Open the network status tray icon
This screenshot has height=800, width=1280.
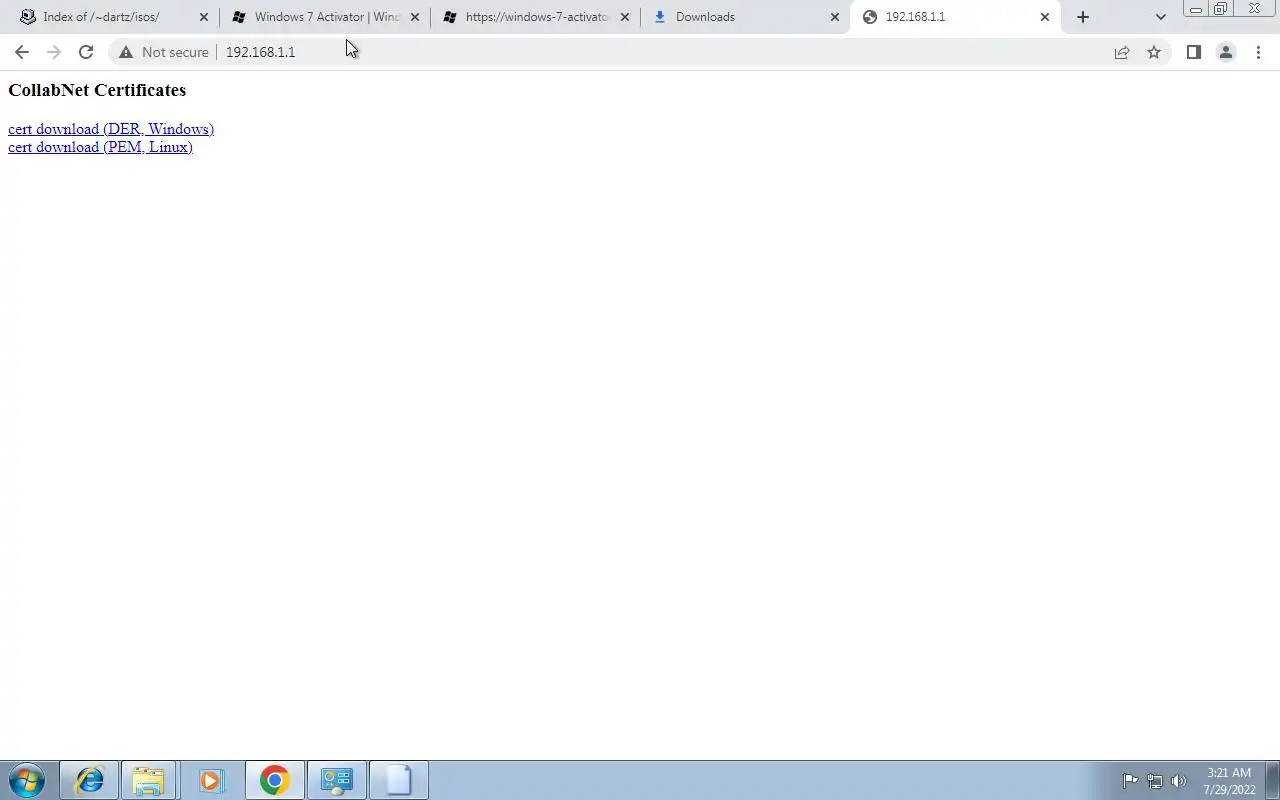click(x=1154, y=781)
